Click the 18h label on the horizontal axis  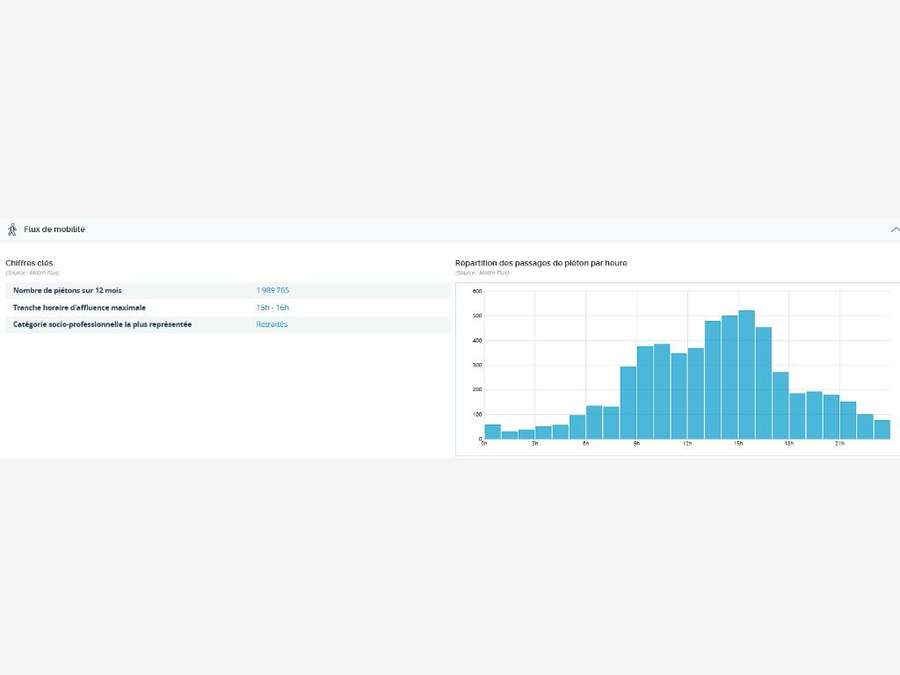[x=789, y=444]
